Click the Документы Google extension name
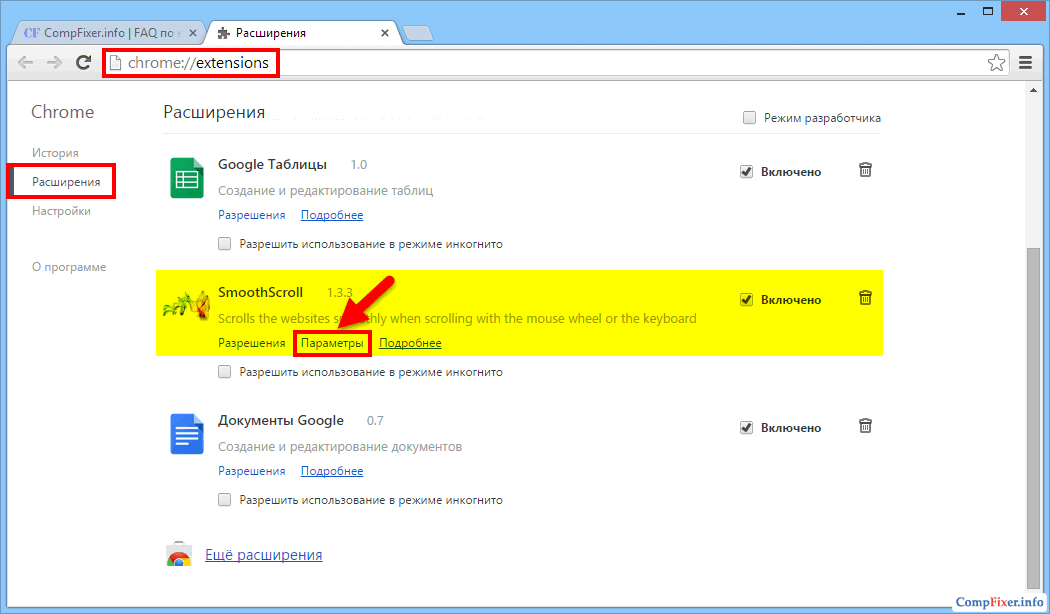Viewport: 1050px width, 614px height. [281, 420]
